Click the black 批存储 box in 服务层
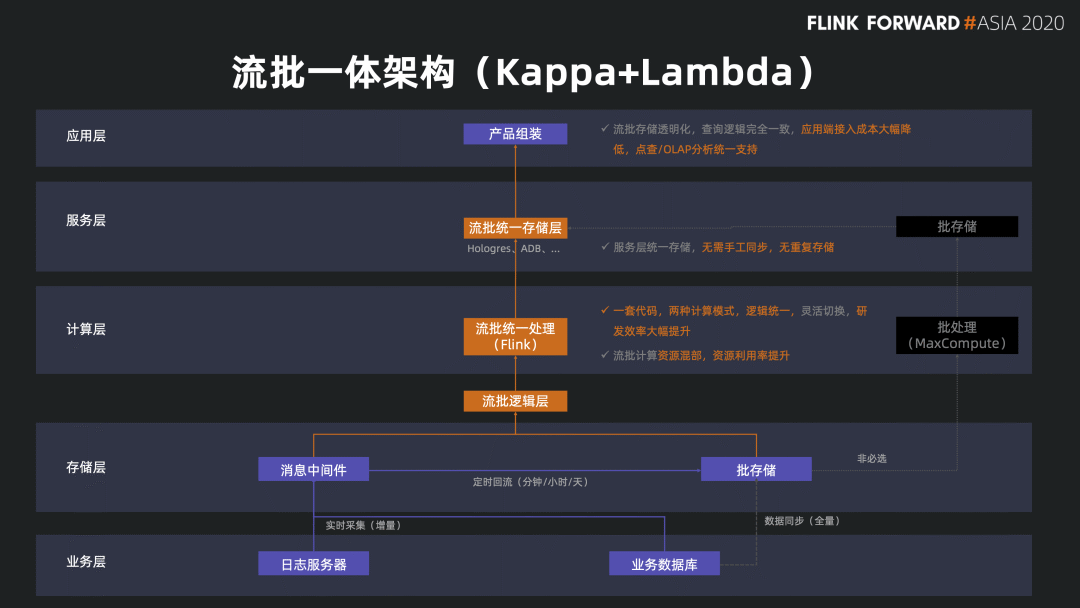The image size is (1080, 608). [957, 227]
